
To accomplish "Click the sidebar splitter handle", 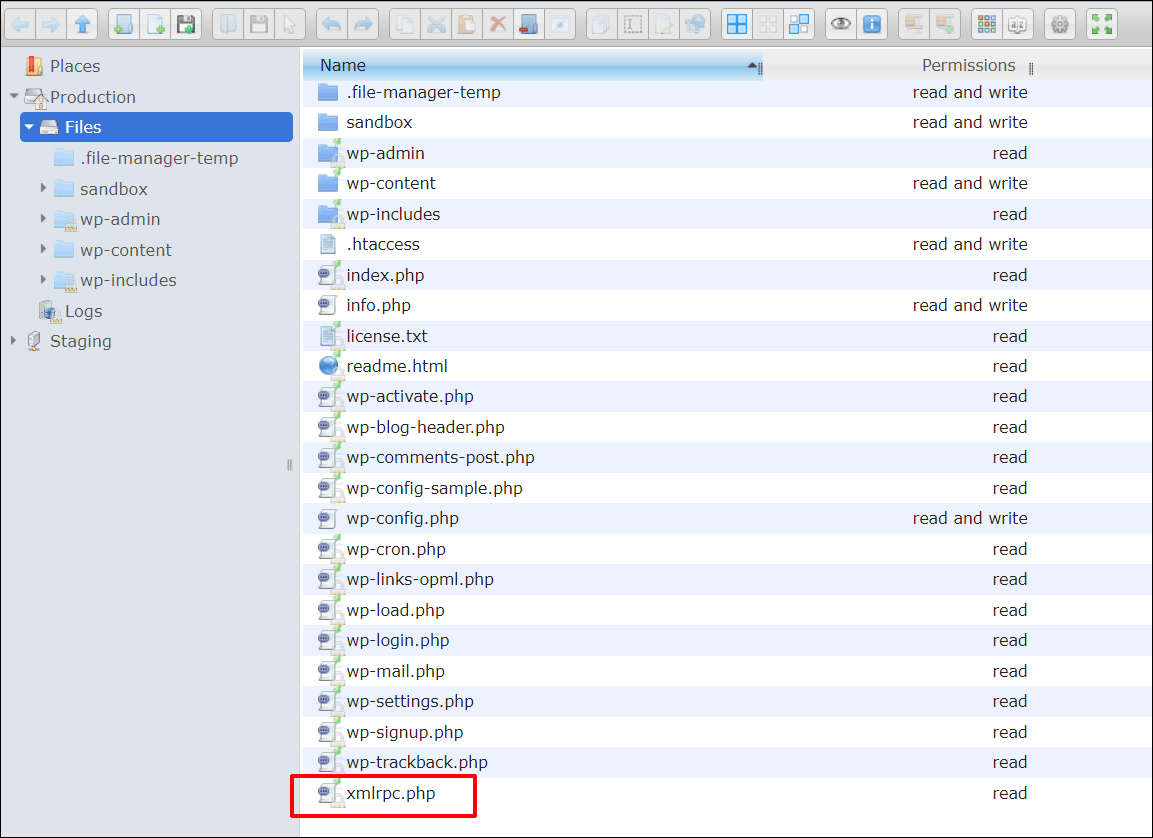I will point(290,465).
